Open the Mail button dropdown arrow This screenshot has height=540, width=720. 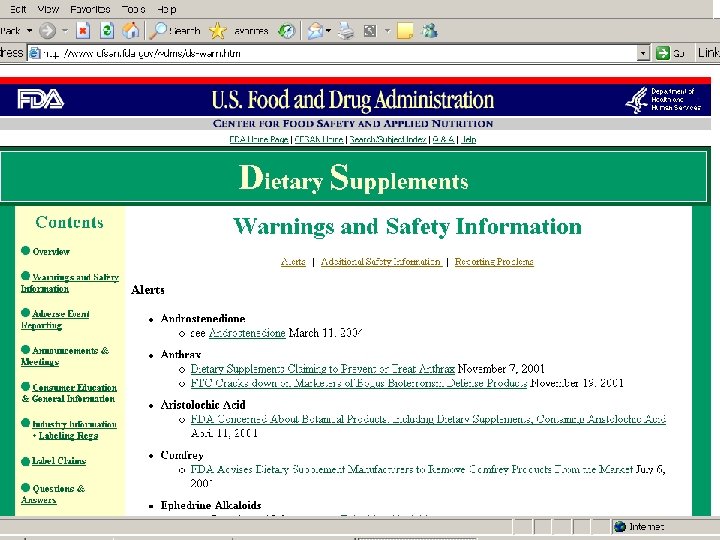[x=328, y=31]
